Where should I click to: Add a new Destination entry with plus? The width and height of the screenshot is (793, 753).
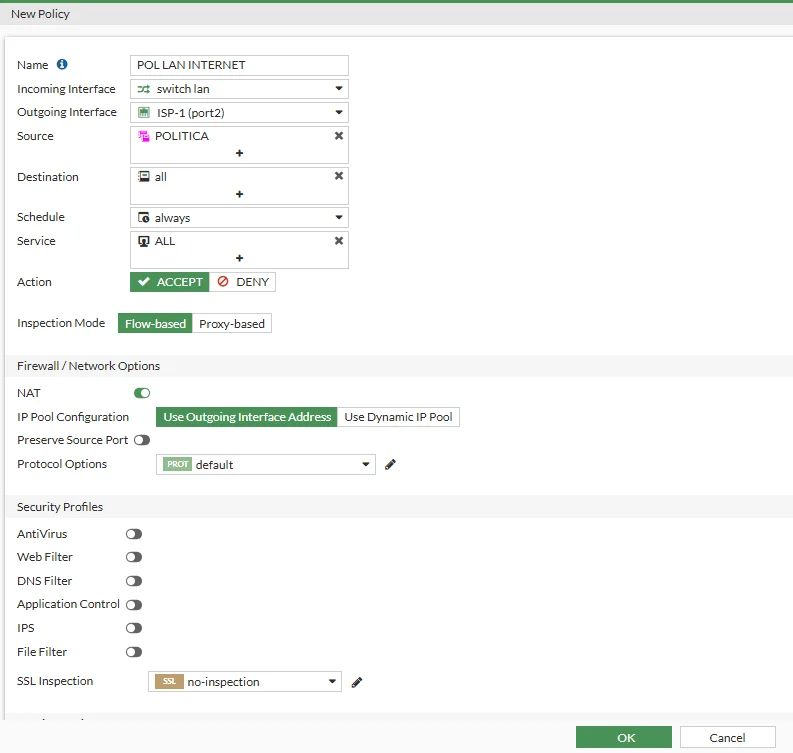pyautogui.click(x=239, y=194)
